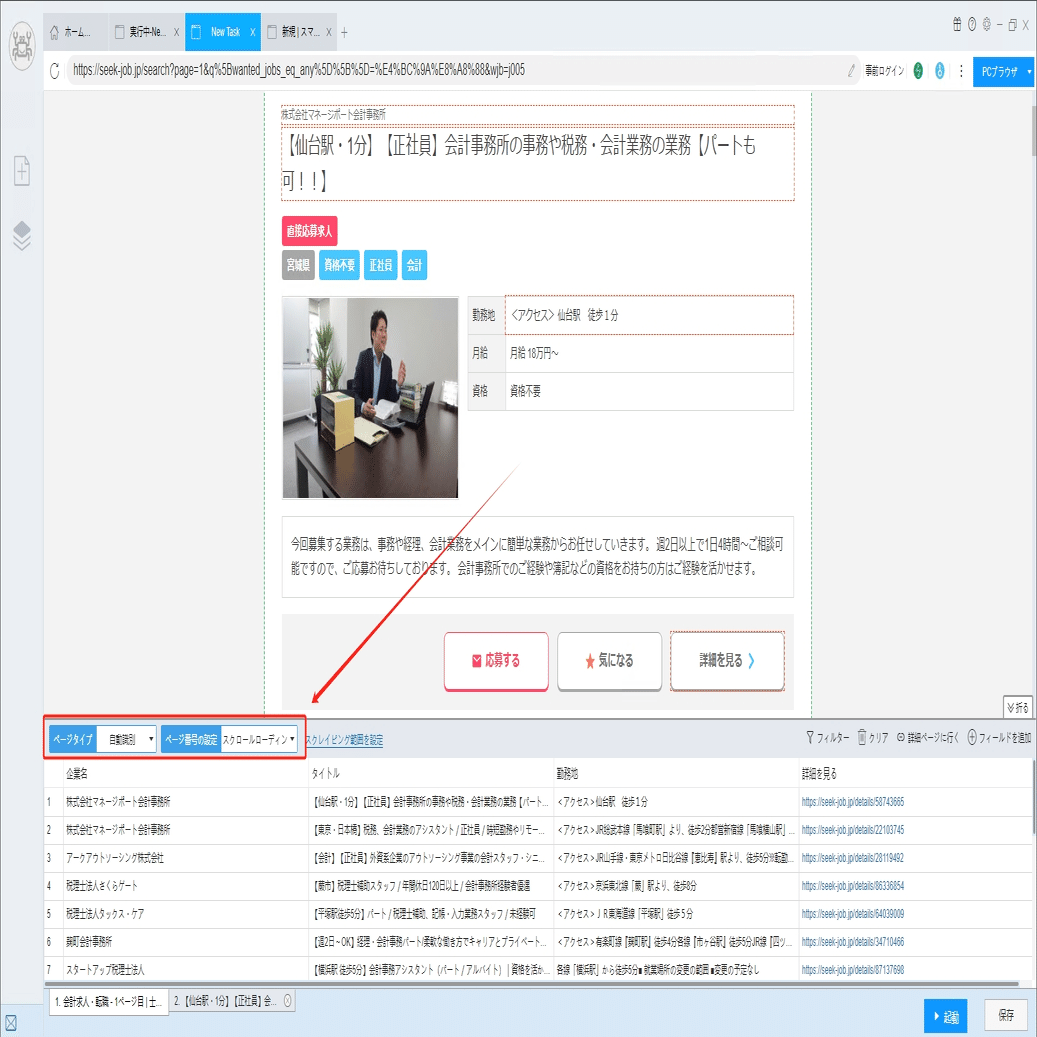Open link https://seek-job.jp/details/28119492

[852, 858]
